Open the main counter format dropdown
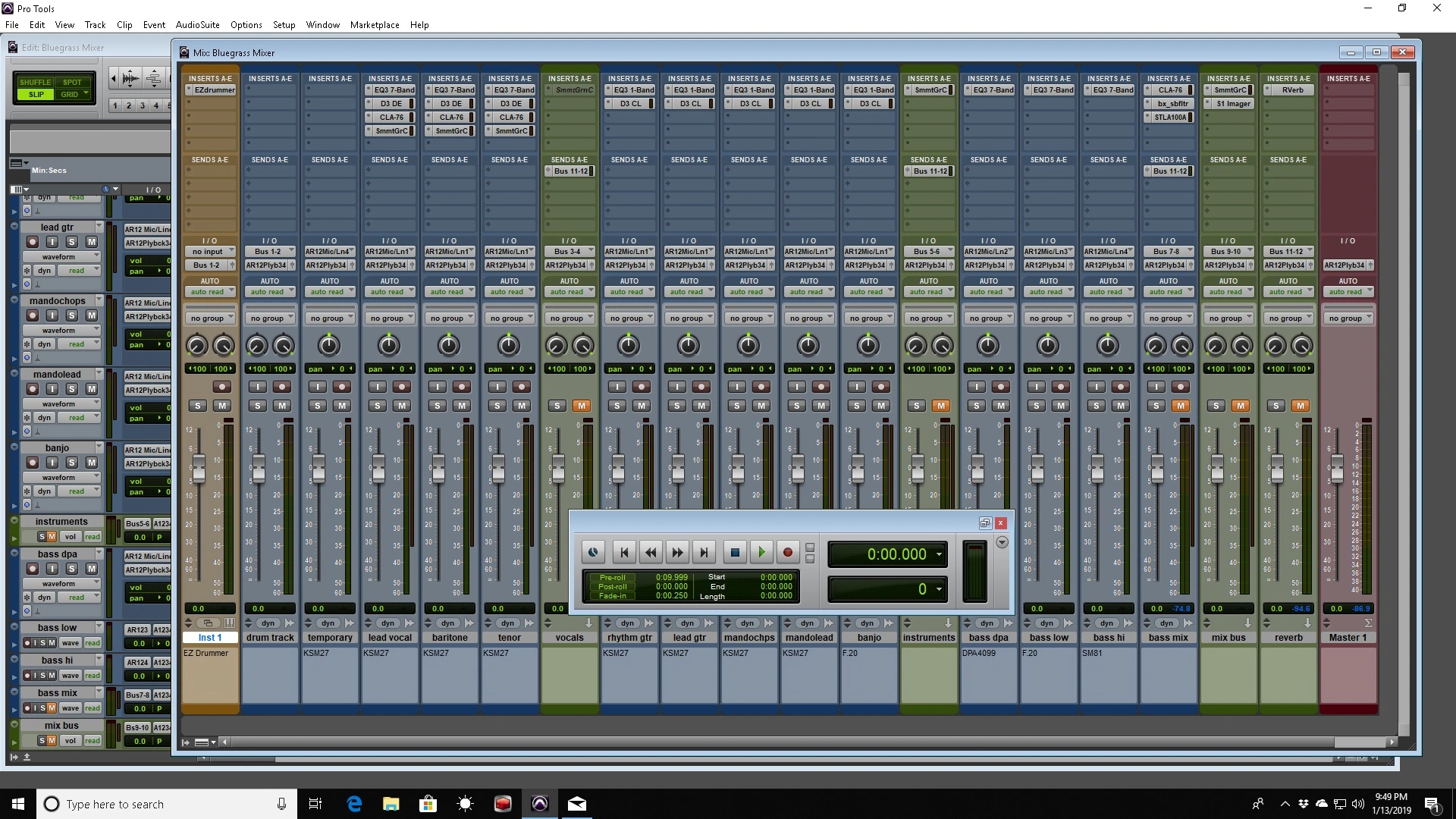 click(x=939, y=554)
